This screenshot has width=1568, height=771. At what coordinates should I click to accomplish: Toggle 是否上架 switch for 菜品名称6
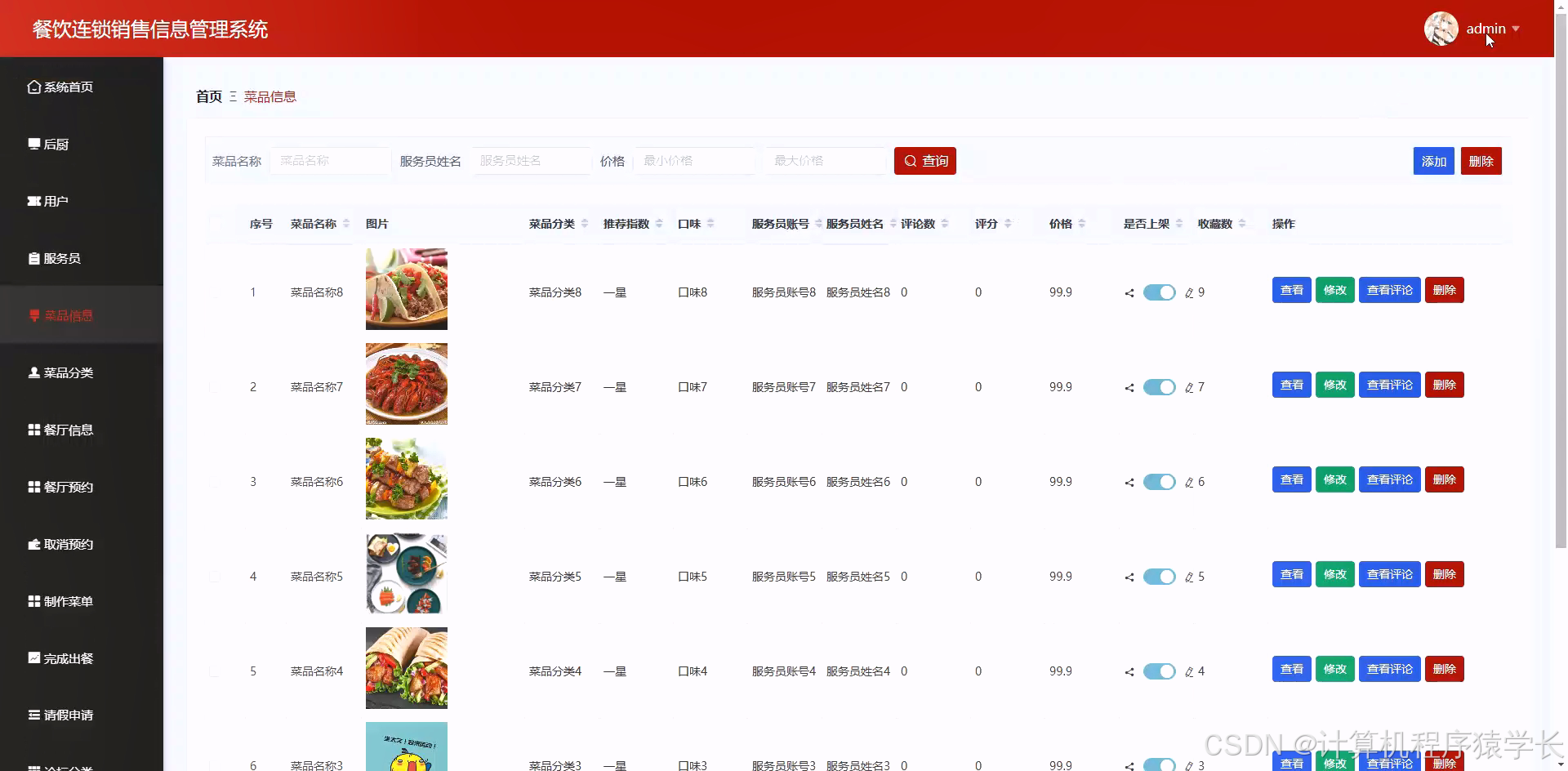pyautogui.click(x=1159, y=482)
